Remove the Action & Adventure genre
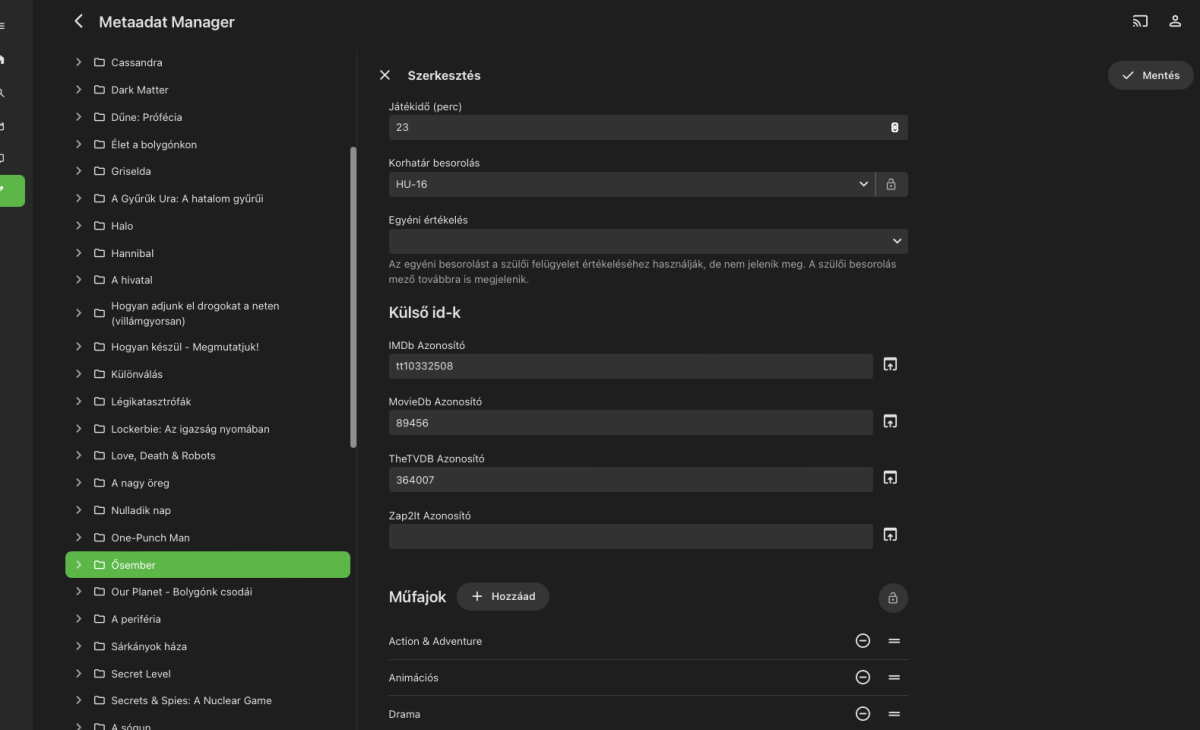The height and width of the screenshot is (730, 1200). (862, 641)
